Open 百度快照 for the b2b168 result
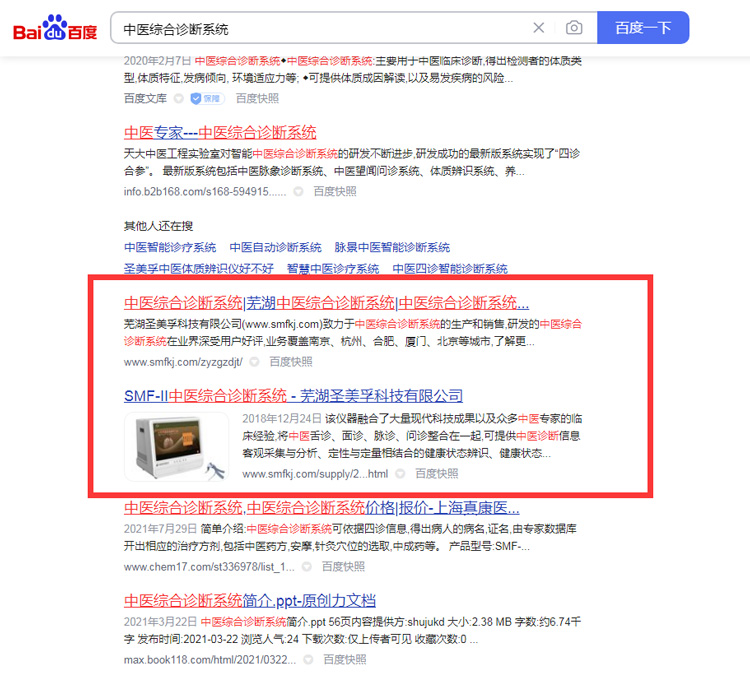 click(335, 192)
